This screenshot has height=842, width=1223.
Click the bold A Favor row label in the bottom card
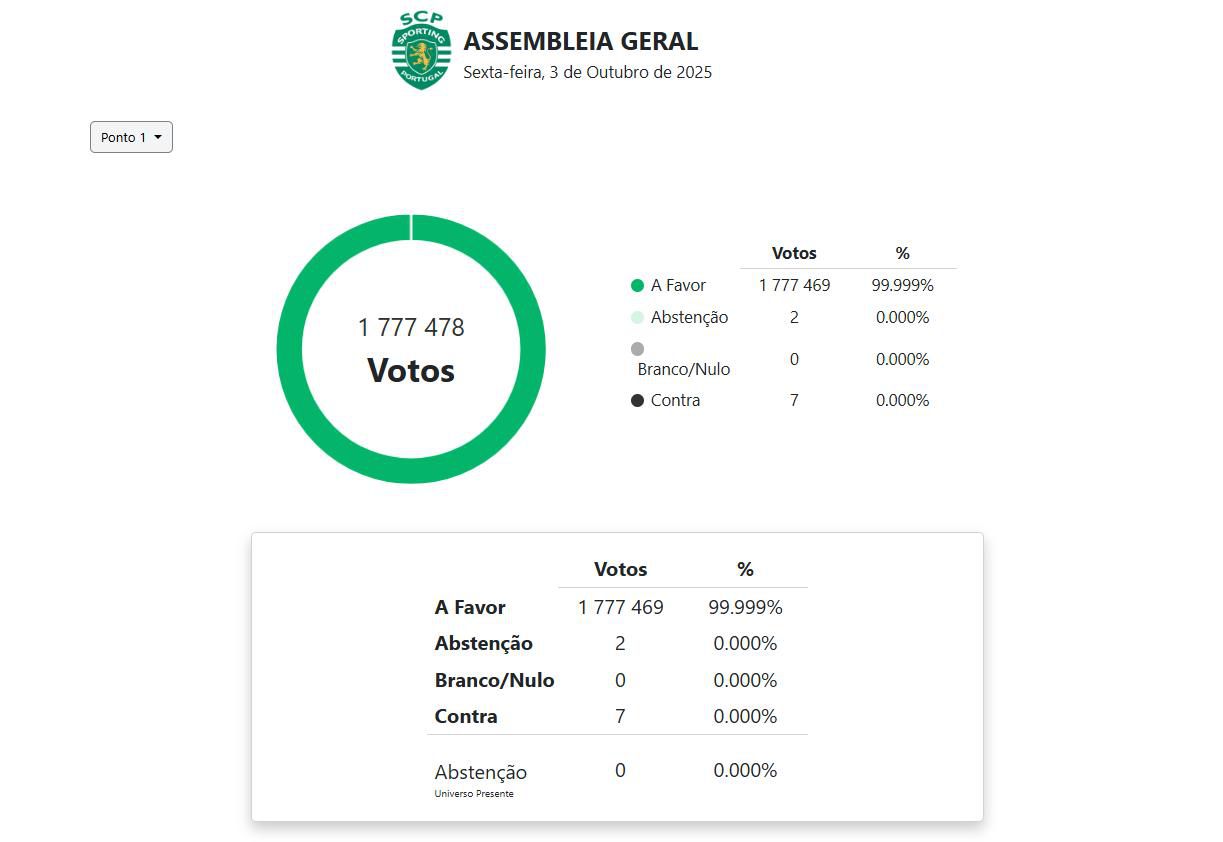point(470,608)
